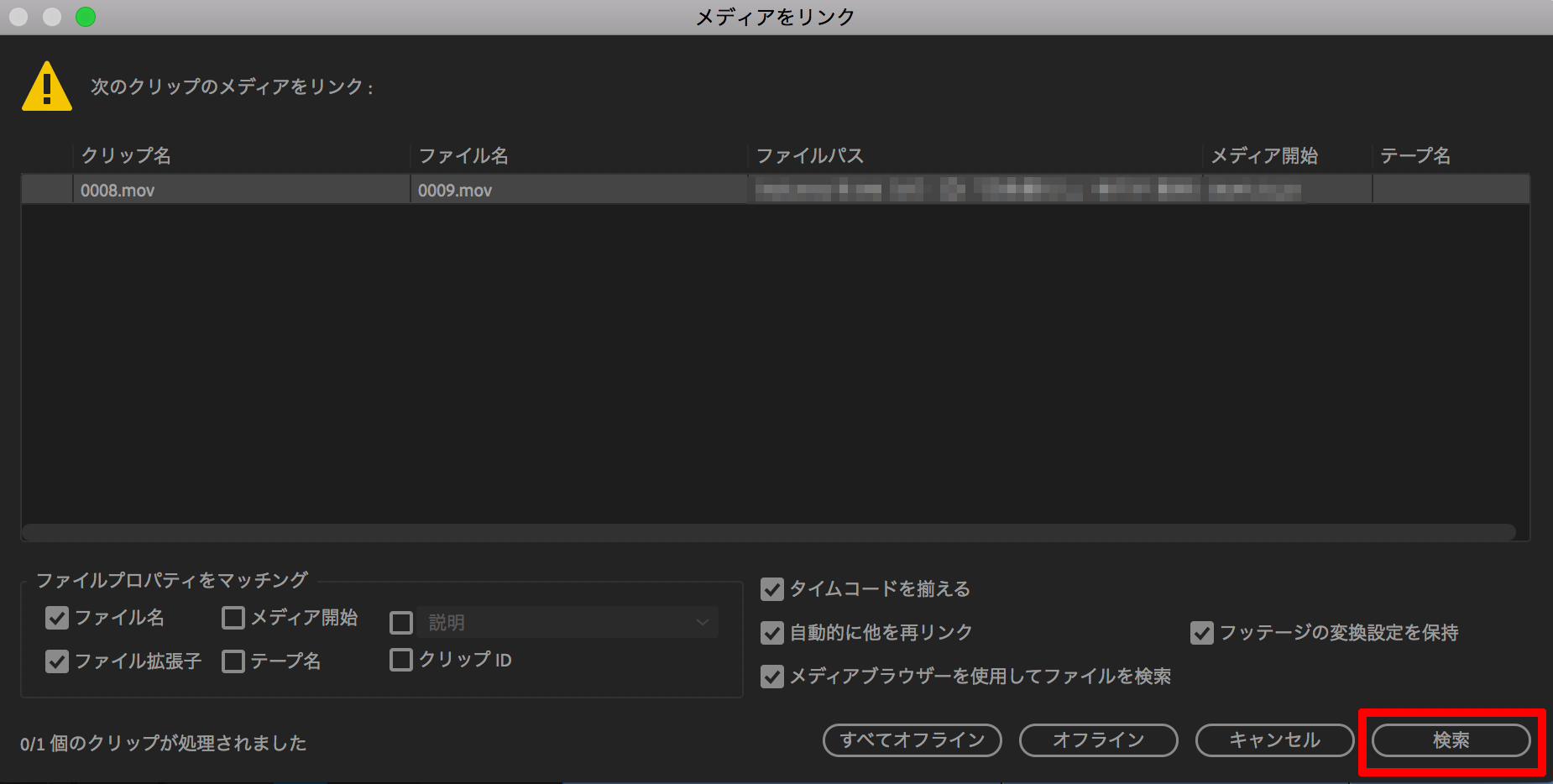Click the すべてオフライン button

point(912,740)
